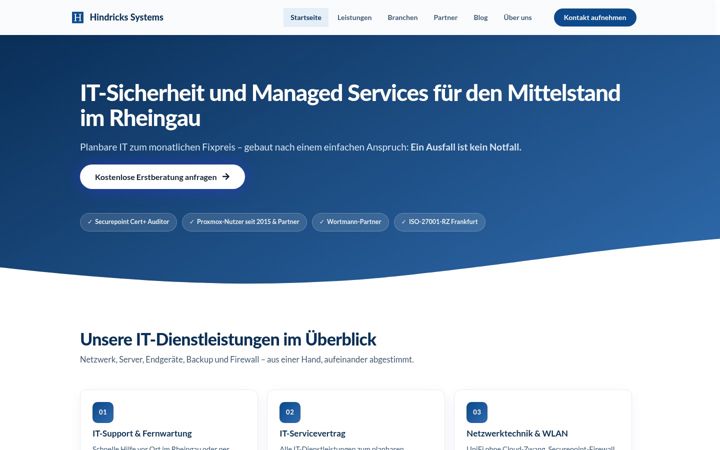Click Kostenlose Erstberatung anfragen button

[163, 177]
